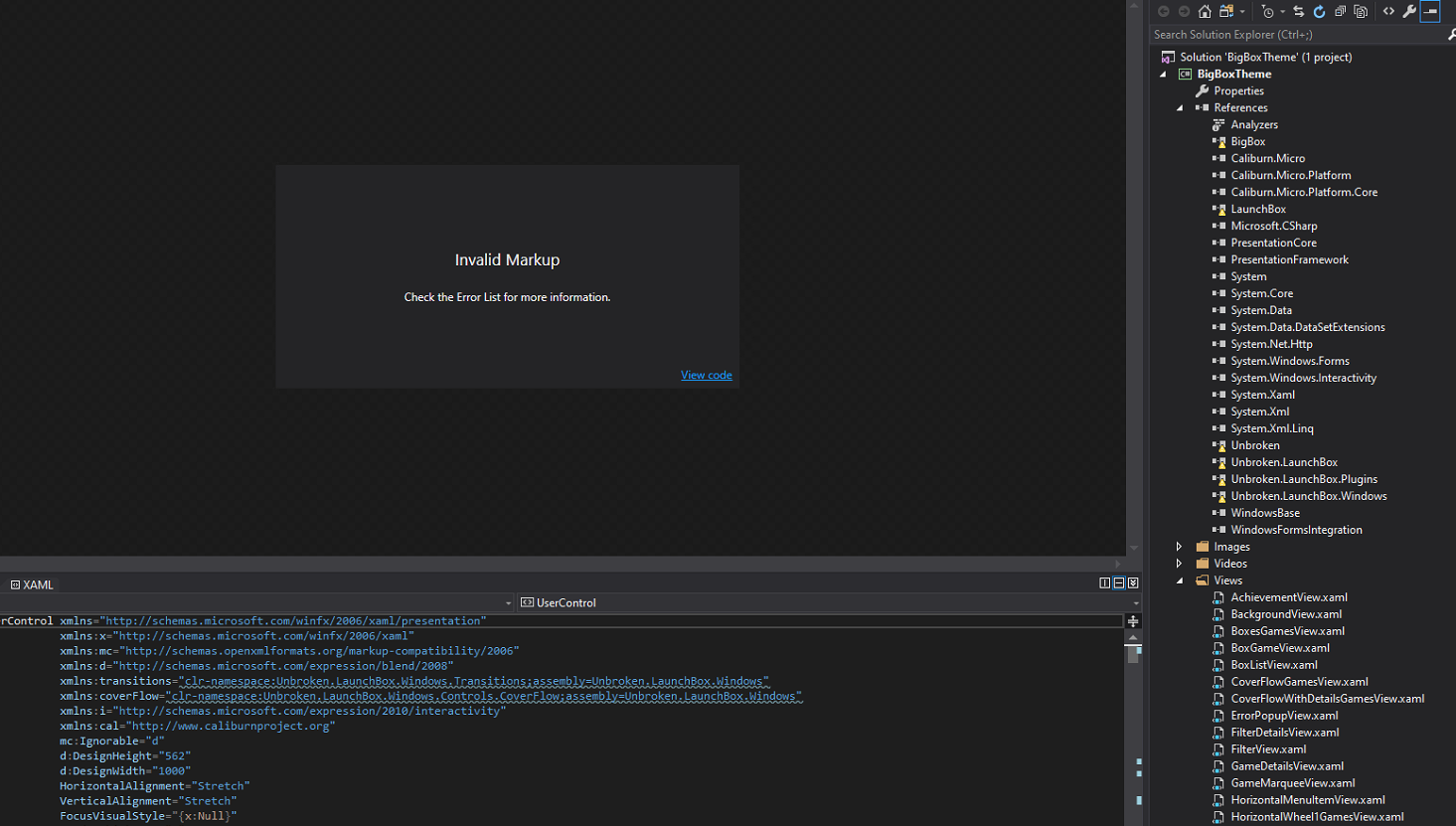Open dropdown arrow beside Pending Changes Filter

pyautogui.click(x=1282, y=12)
